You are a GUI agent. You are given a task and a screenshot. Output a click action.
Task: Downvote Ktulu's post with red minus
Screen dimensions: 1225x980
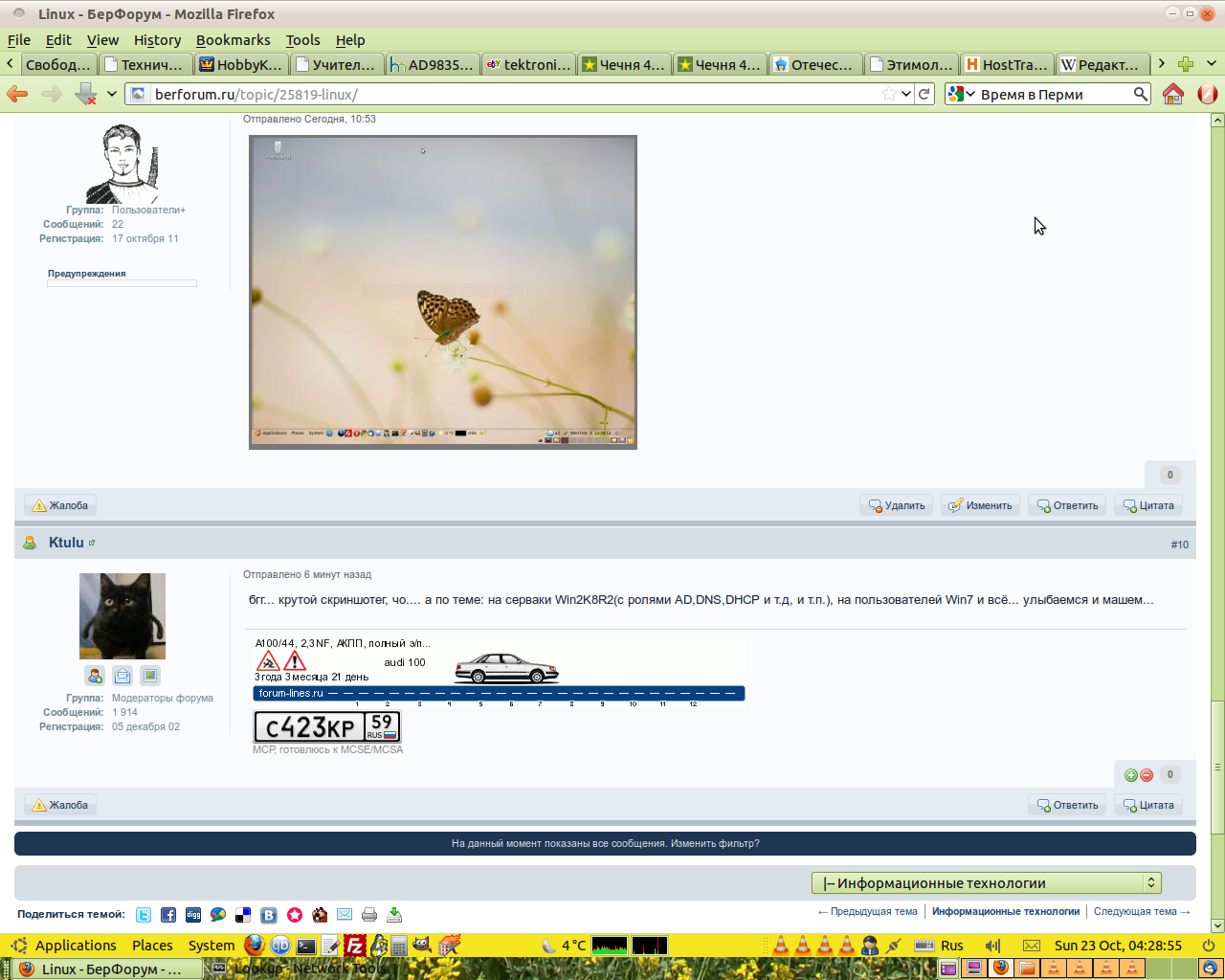pos(1147,775)
